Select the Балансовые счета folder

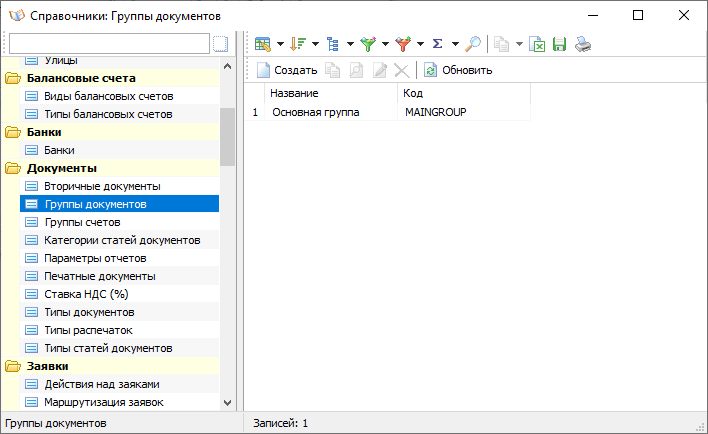pos(81,78)
